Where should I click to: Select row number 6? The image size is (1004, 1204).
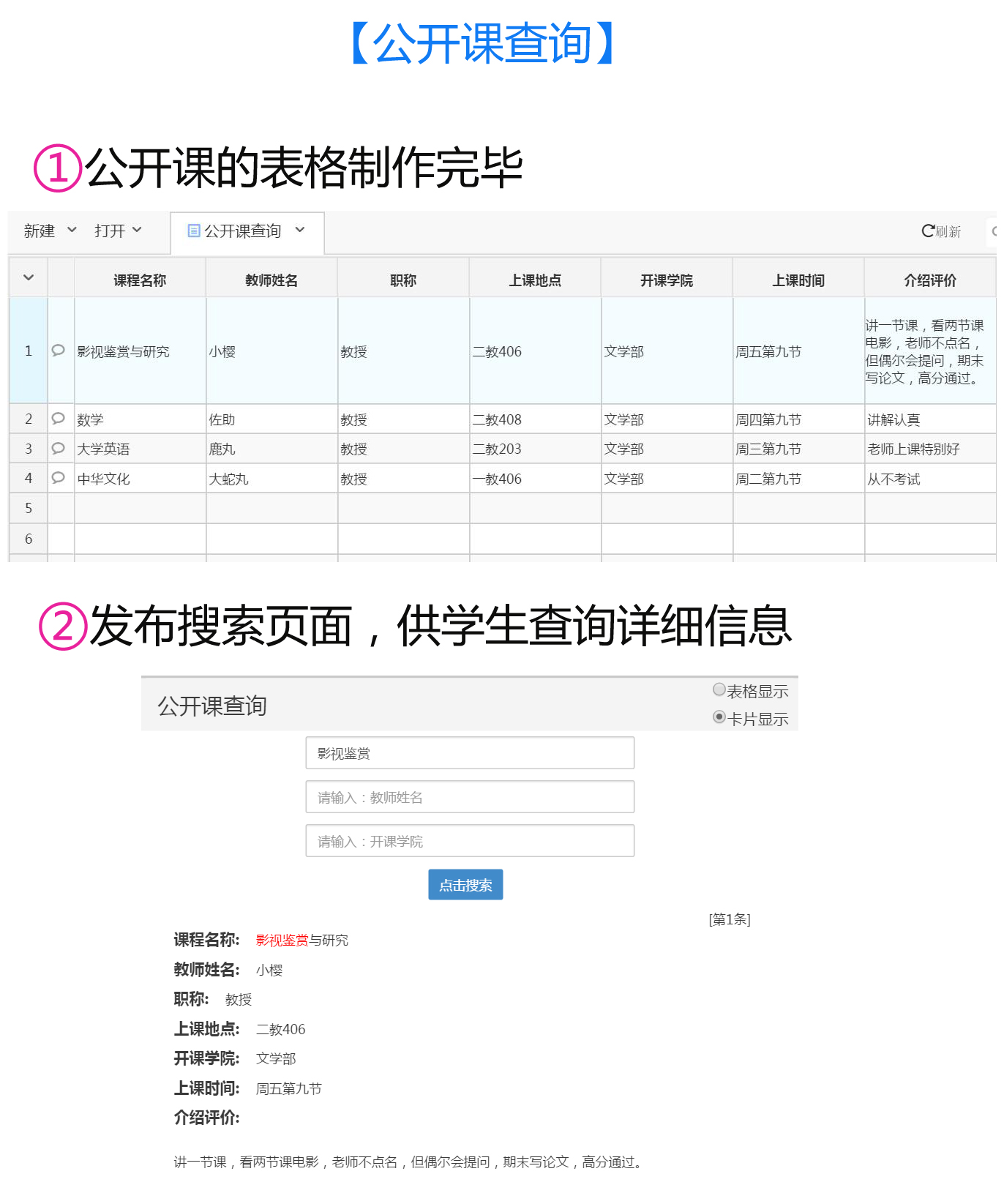coord(29,539)
